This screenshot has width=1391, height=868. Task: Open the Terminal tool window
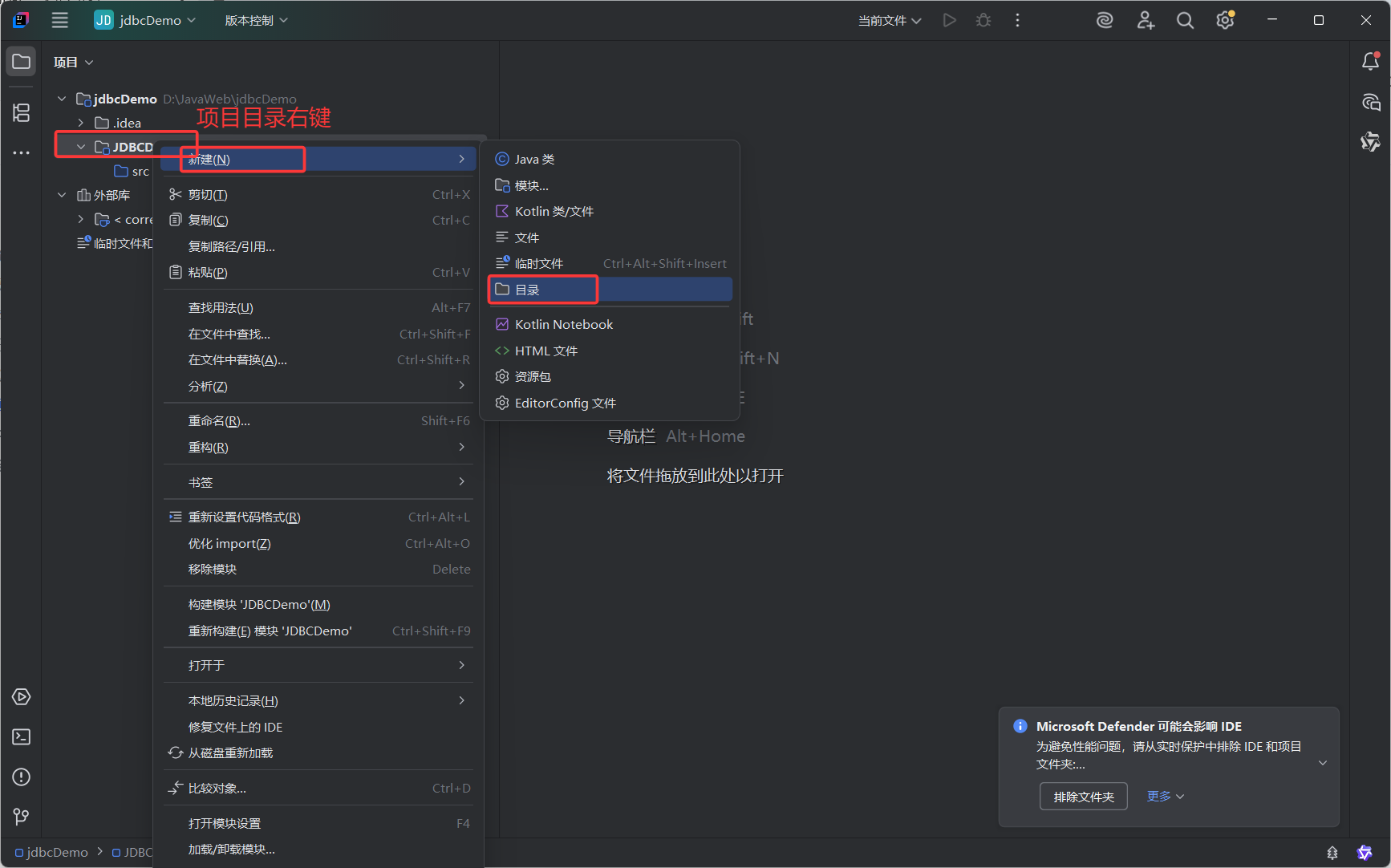click(x=22, y=736)
